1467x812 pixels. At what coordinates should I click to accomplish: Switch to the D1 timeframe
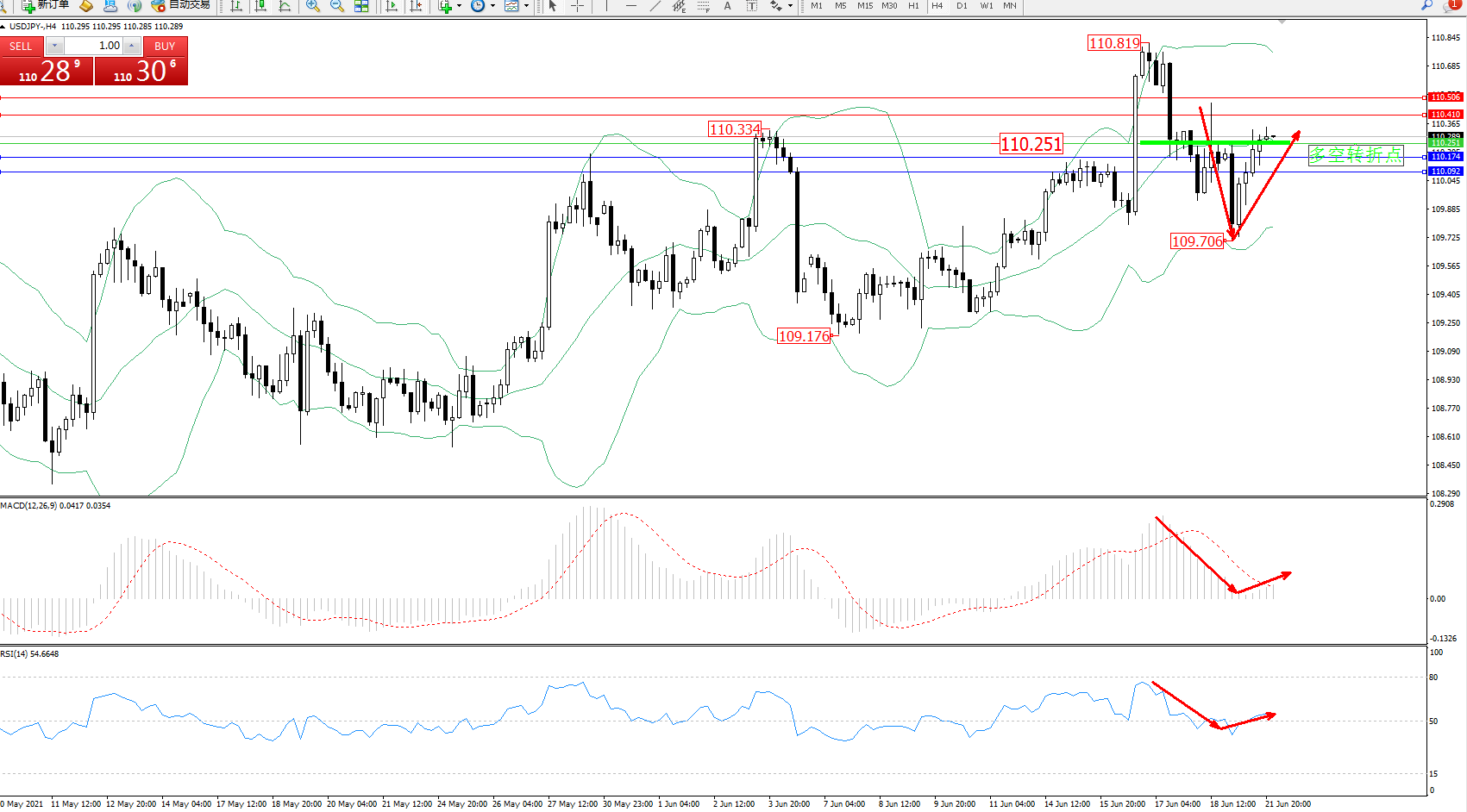962,6
